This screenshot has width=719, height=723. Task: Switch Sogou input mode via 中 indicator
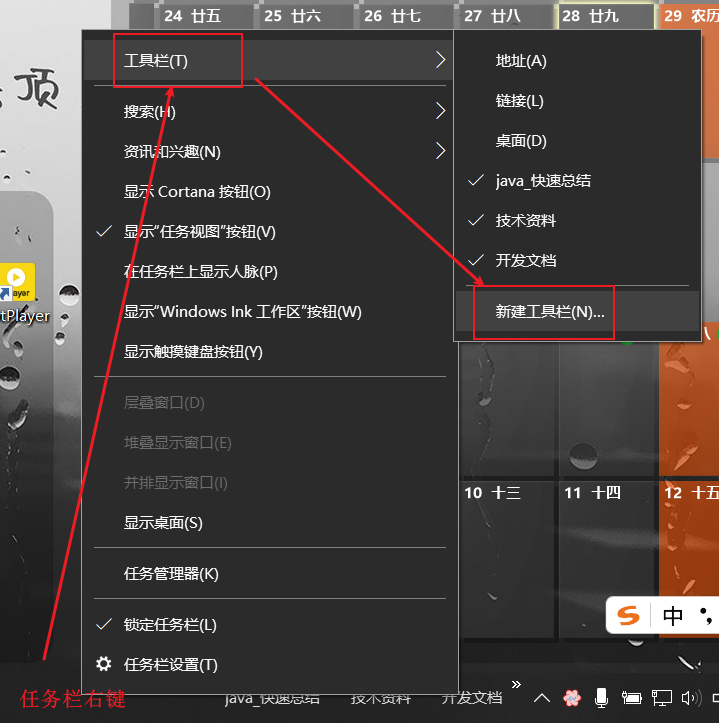pos(673,616)
